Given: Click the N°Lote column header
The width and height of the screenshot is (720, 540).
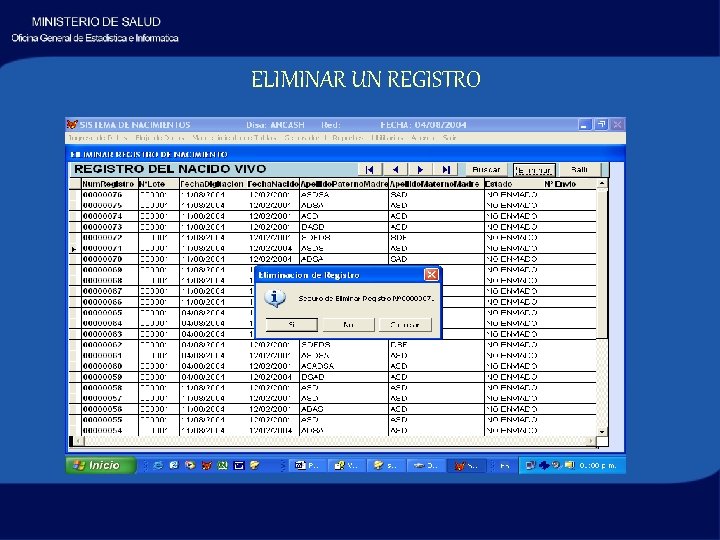Looking at the screenshot, I should point(158,184).
